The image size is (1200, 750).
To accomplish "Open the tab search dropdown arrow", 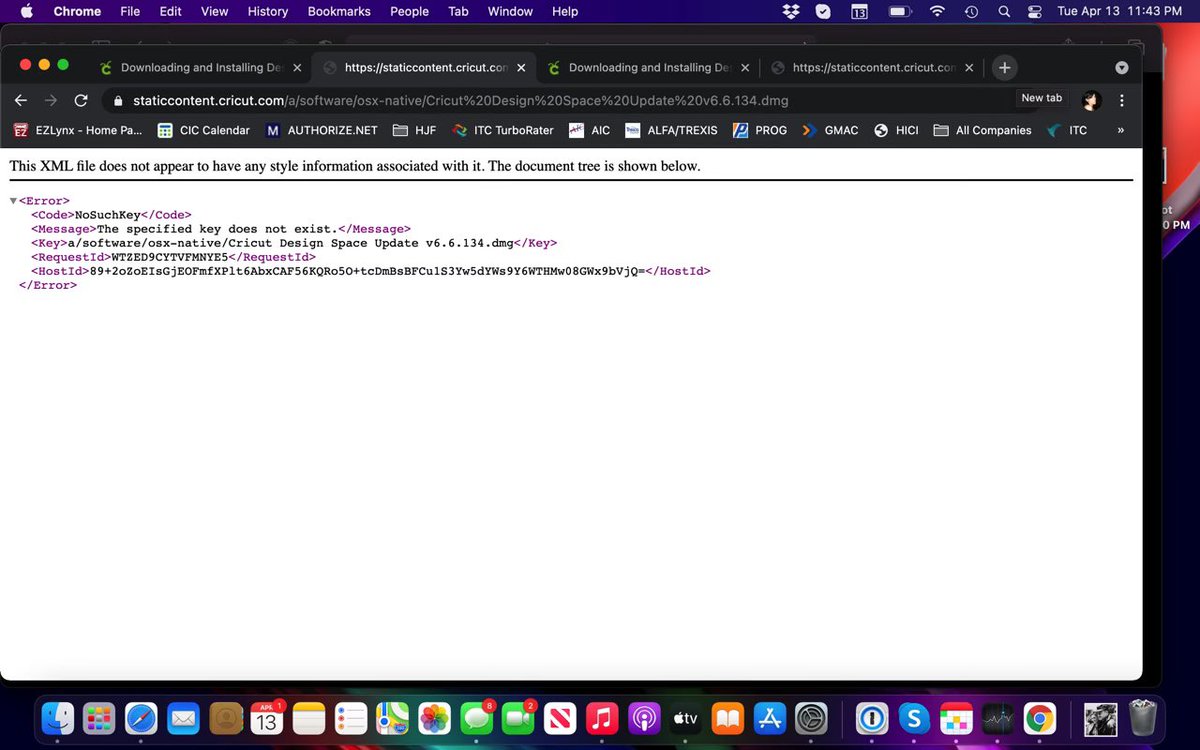I will point(1122,68).
